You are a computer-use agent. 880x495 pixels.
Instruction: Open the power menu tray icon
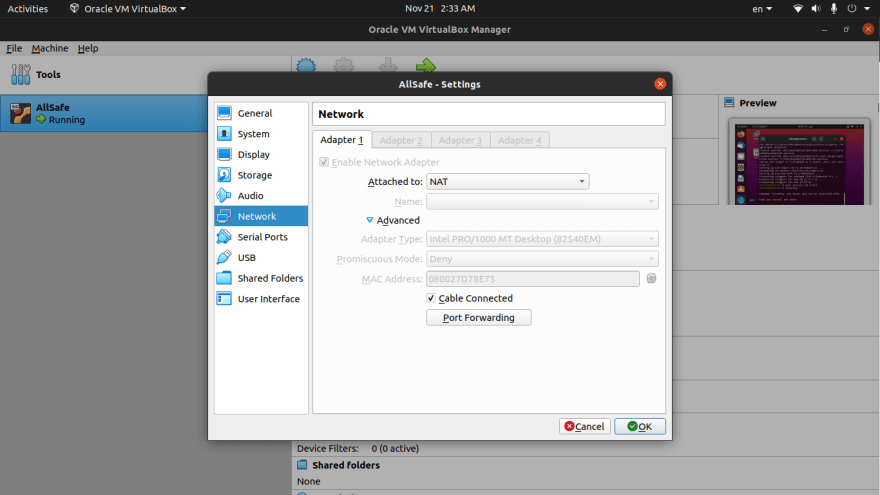[x=852, y=8]
